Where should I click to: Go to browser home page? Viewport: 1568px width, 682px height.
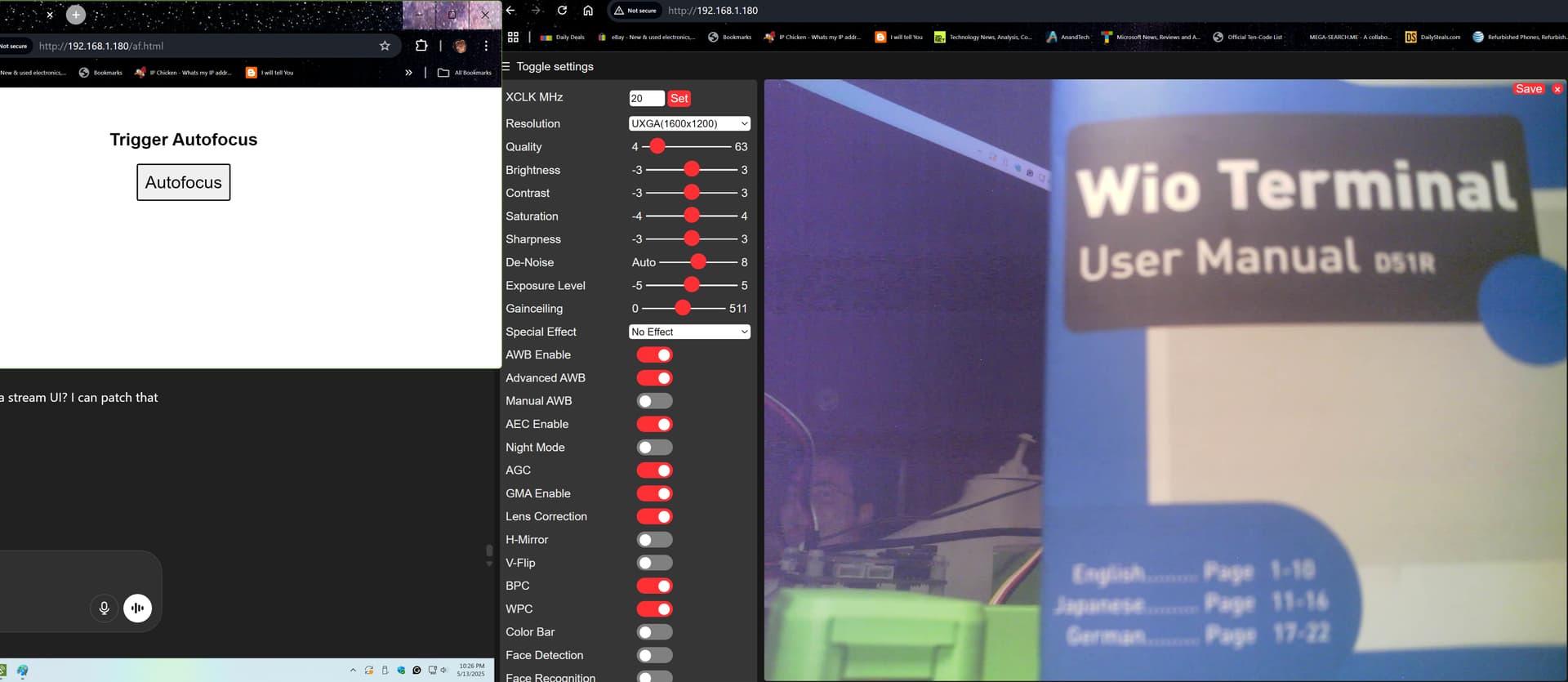(588, 11)
